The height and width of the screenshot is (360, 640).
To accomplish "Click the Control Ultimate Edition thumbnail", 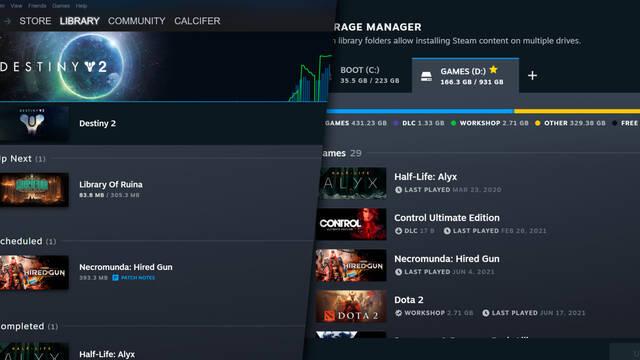I will point(351,224).
